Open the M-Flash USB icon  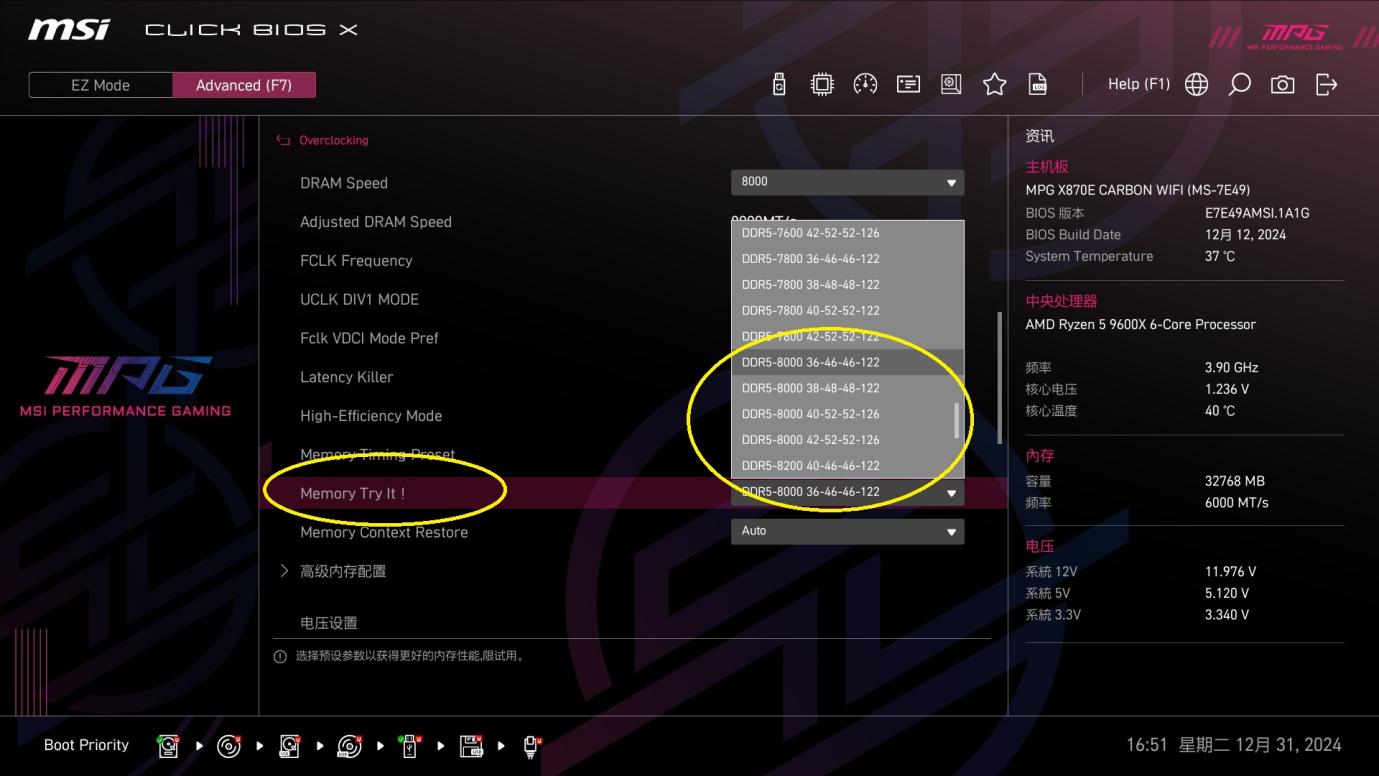780,85
